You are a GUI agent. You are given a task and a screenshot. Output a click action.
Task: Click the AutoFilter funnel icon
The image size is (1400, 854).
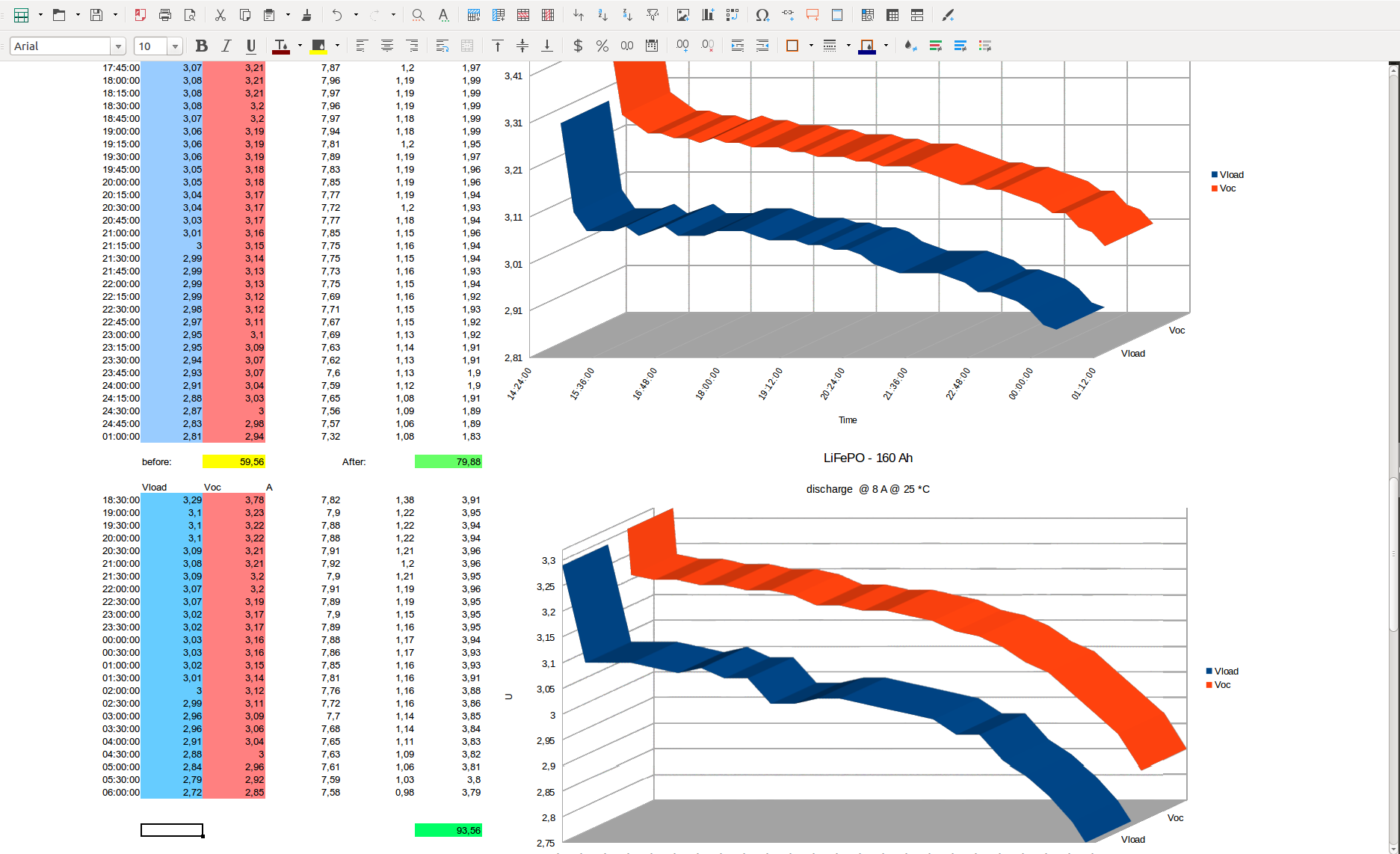tap(653, 15)
